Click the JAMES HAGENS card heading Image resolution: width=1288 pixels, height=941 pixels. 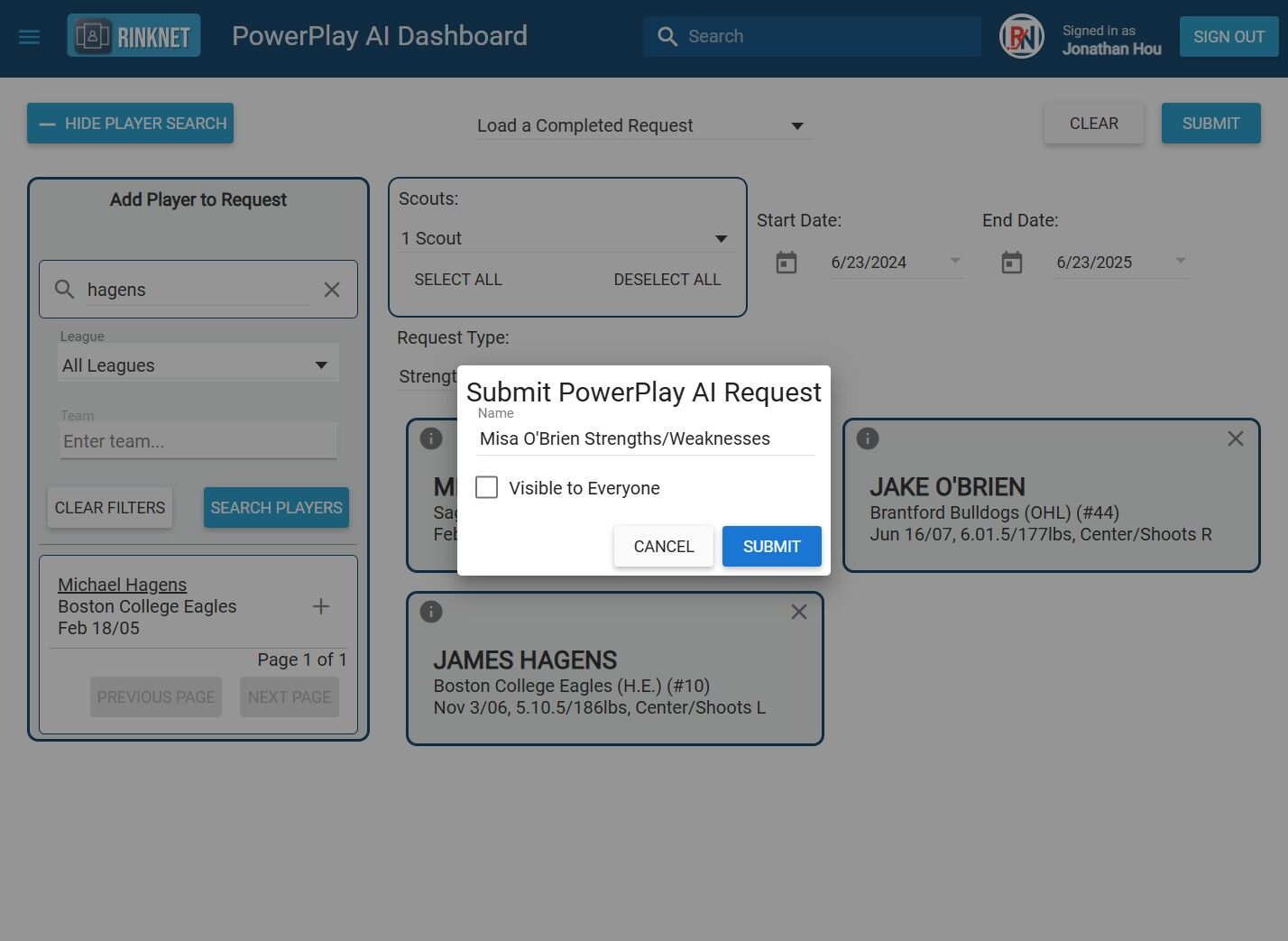(x=526, y=660)
